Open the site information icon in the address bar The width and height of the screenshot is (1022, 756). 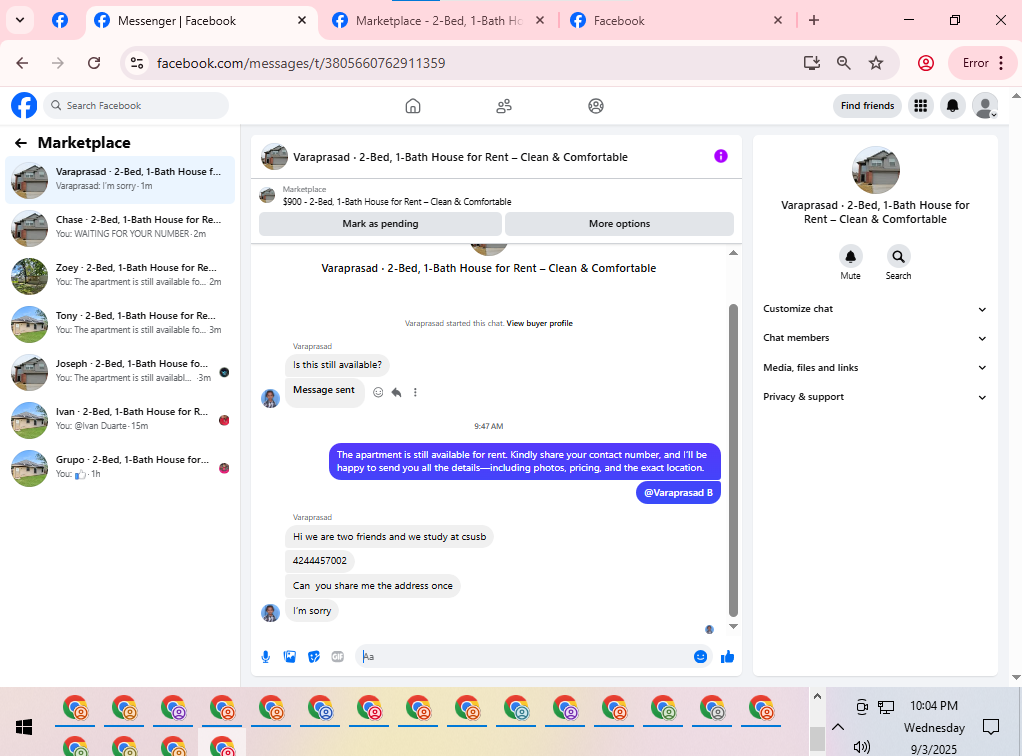tap(137, 63)
